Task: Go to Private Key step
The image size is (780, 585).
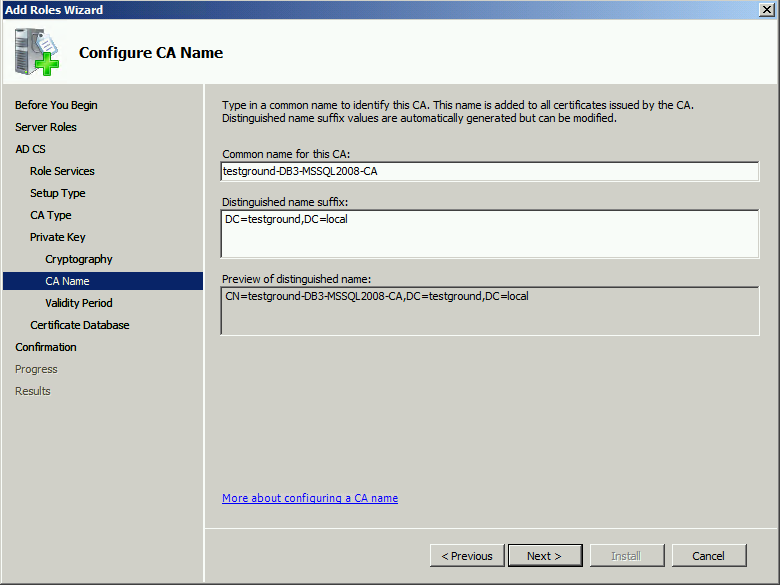Action: tap(58, 237)
